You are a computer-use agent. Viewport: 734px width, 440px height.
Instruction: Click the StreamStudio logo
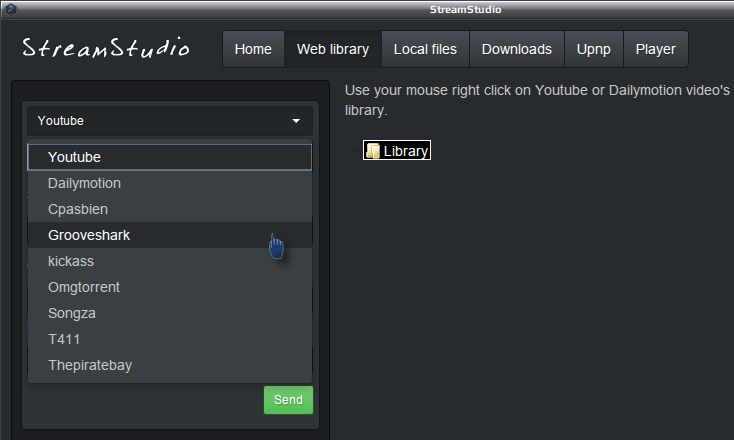coord(106,48)
